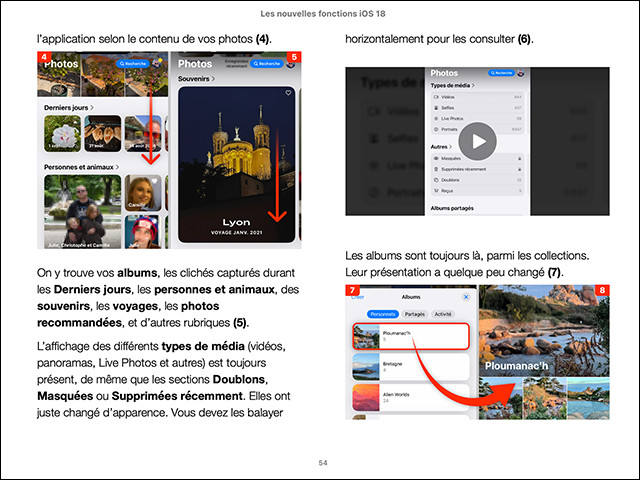Play the embedded Photos video
Image resolution: width=640 pixels, height=480 pixels.
click(x=478, y=141)
